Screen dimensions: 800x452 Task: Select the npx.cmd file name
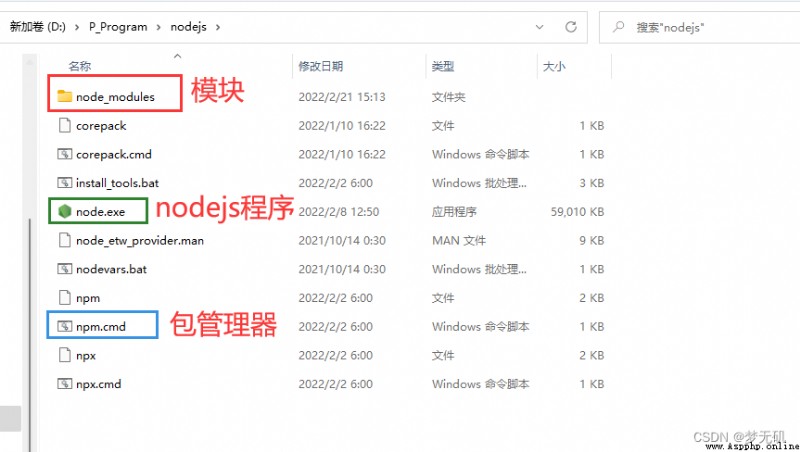(98, 384)
